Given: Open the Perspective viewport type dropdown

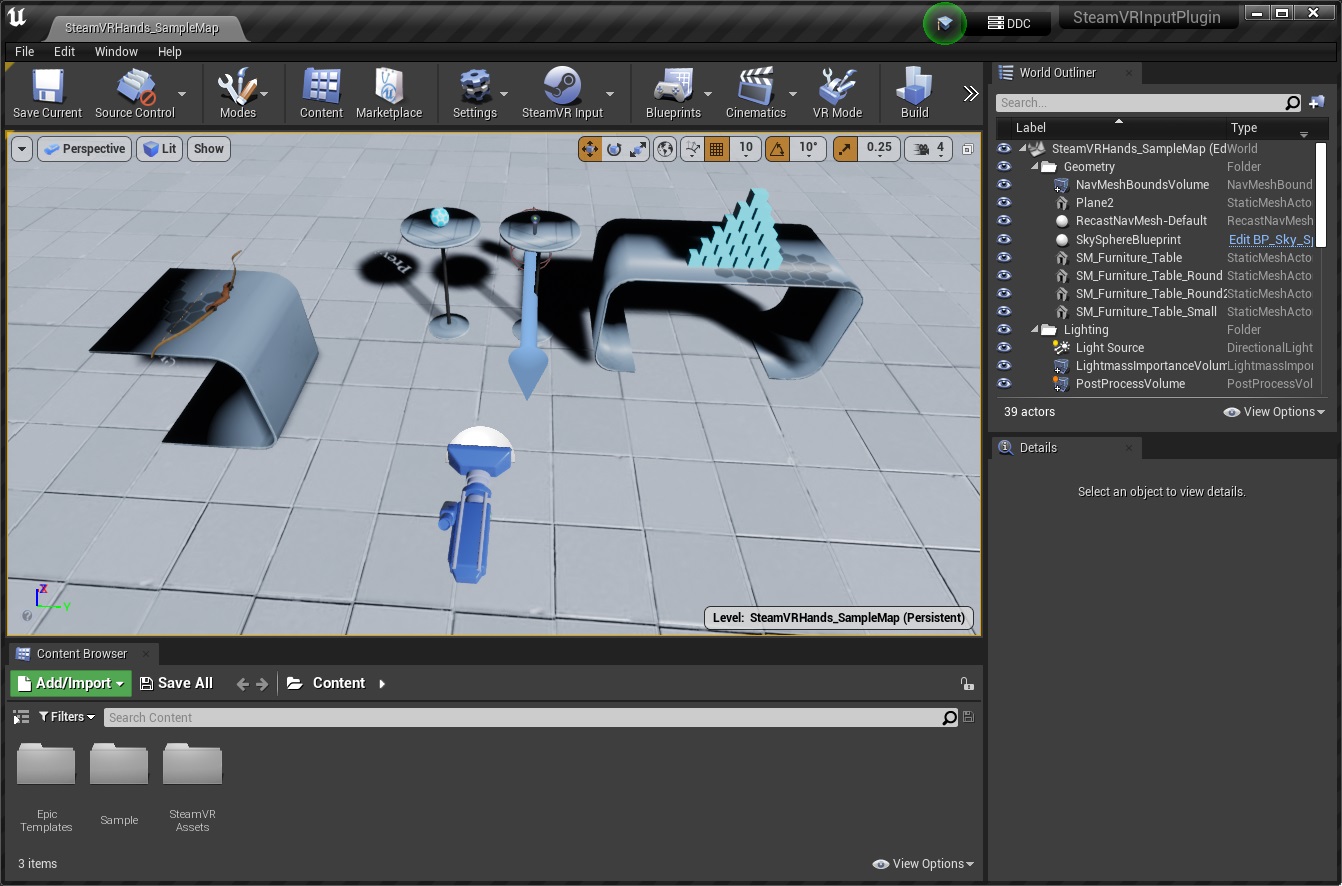Looking at the screenshot, I should (84, 149).
